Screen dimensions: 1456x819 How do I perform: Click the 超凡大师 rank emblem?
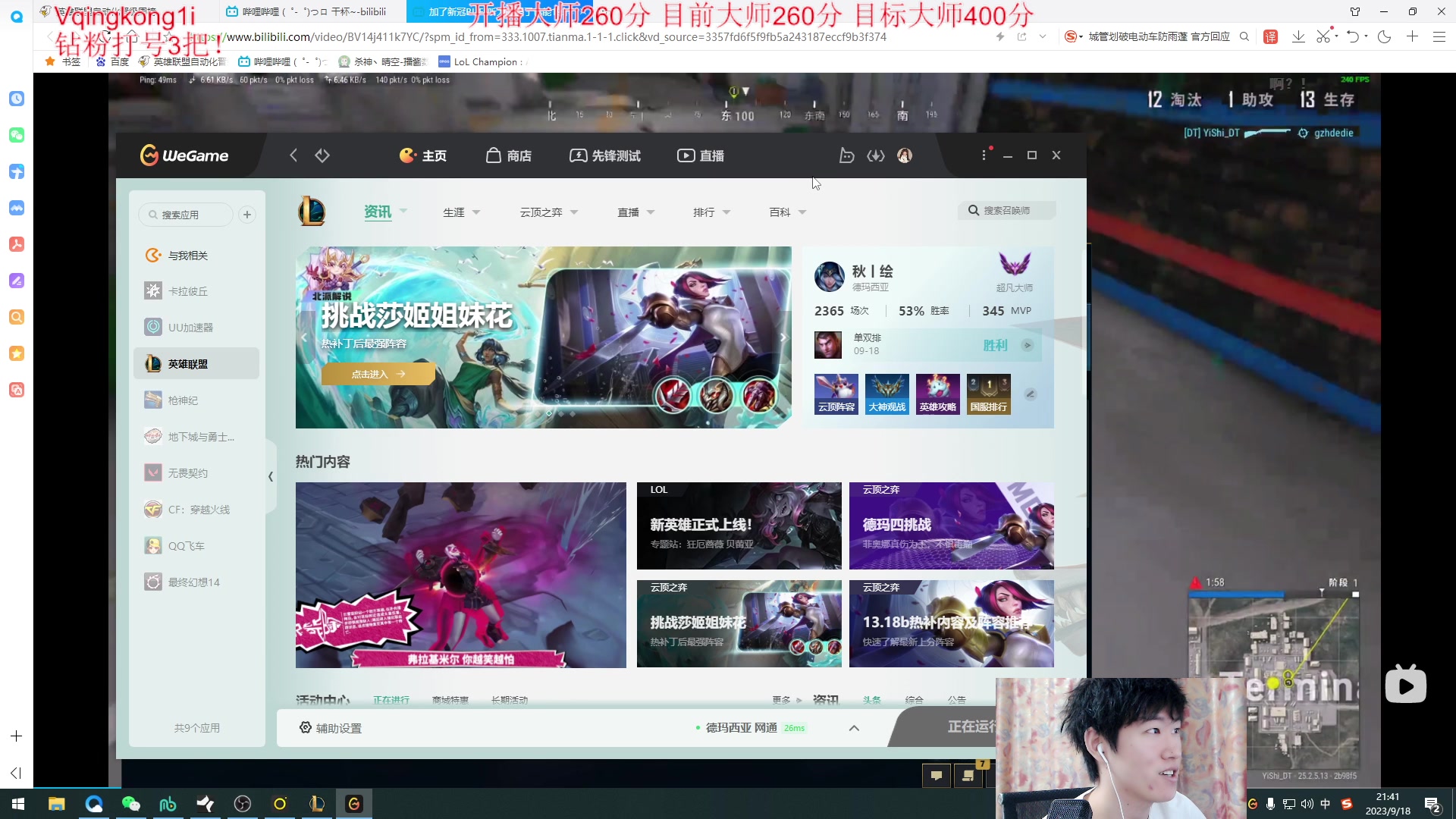[x=1015, y=265]
